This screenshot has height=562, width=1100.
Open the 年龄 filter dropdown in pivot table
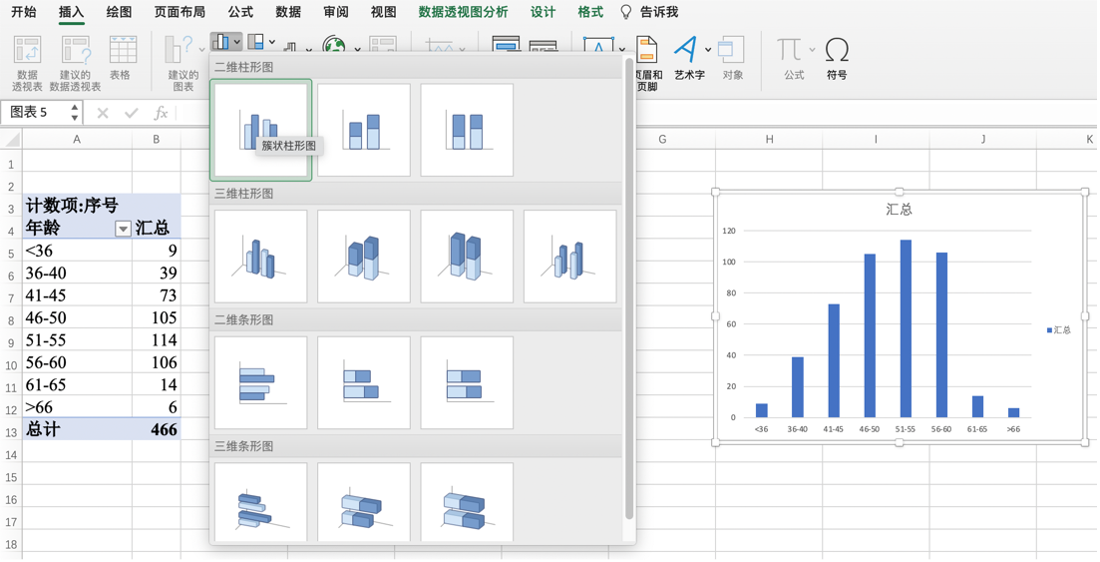pos(123,229)
